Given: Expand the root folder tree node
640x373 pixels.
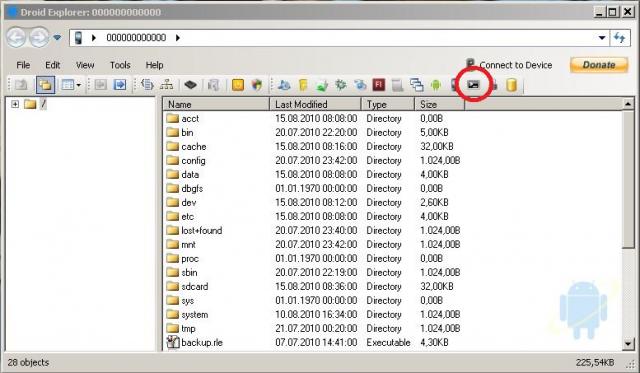Looking at the screenshot, I should 15,104.
